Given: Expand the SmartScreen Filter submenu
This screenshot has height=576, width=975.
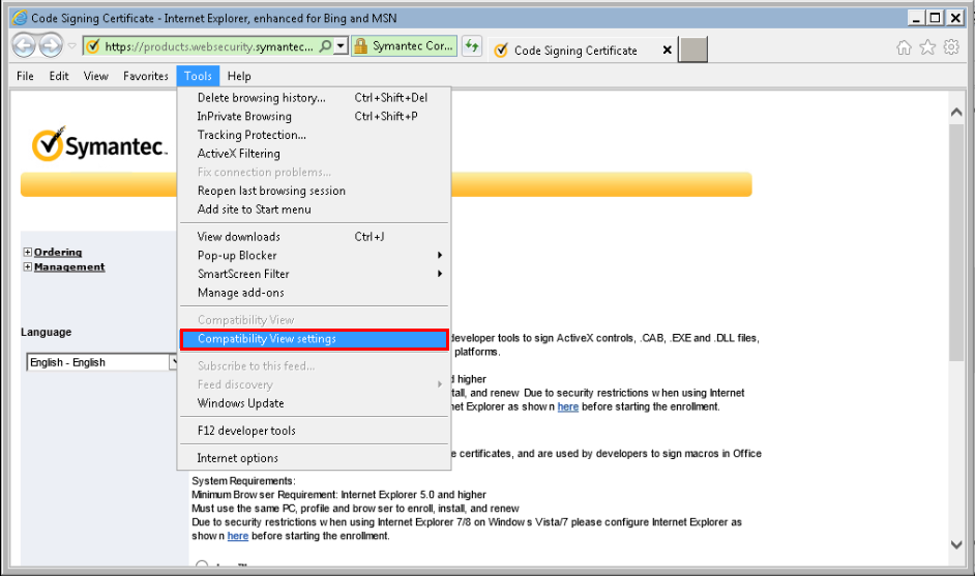Looking at the screenshot, I should coord(313,274).
